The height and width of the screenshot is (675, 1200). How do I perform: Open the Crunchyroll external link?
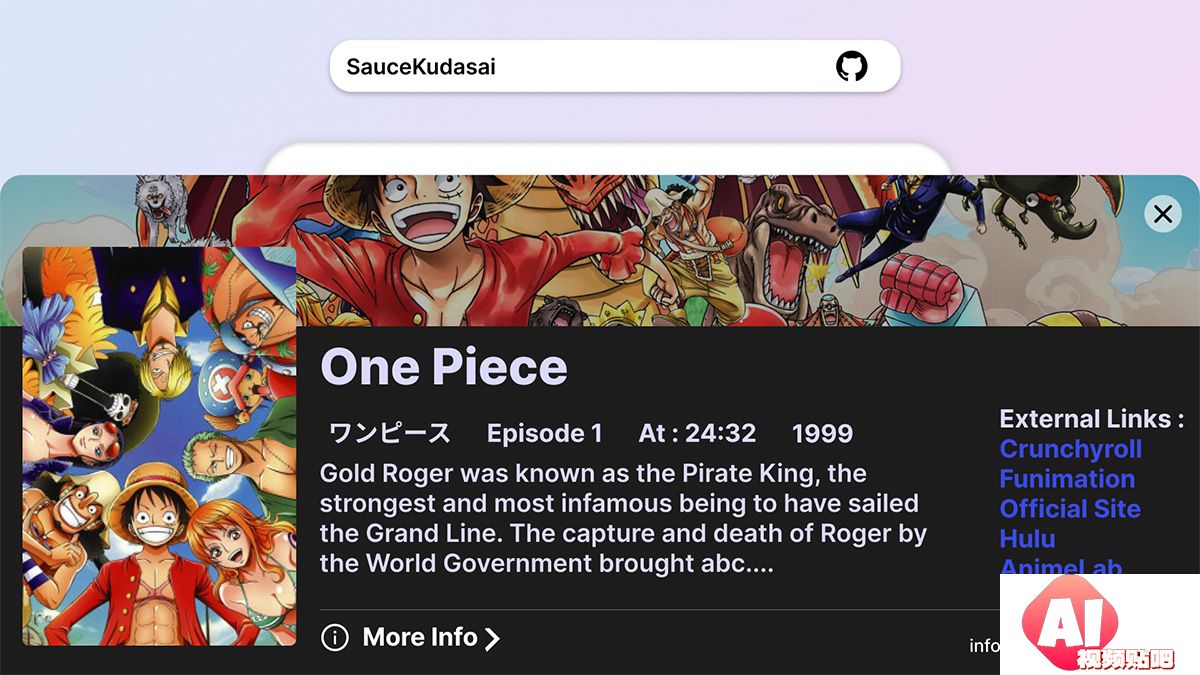1070,449
